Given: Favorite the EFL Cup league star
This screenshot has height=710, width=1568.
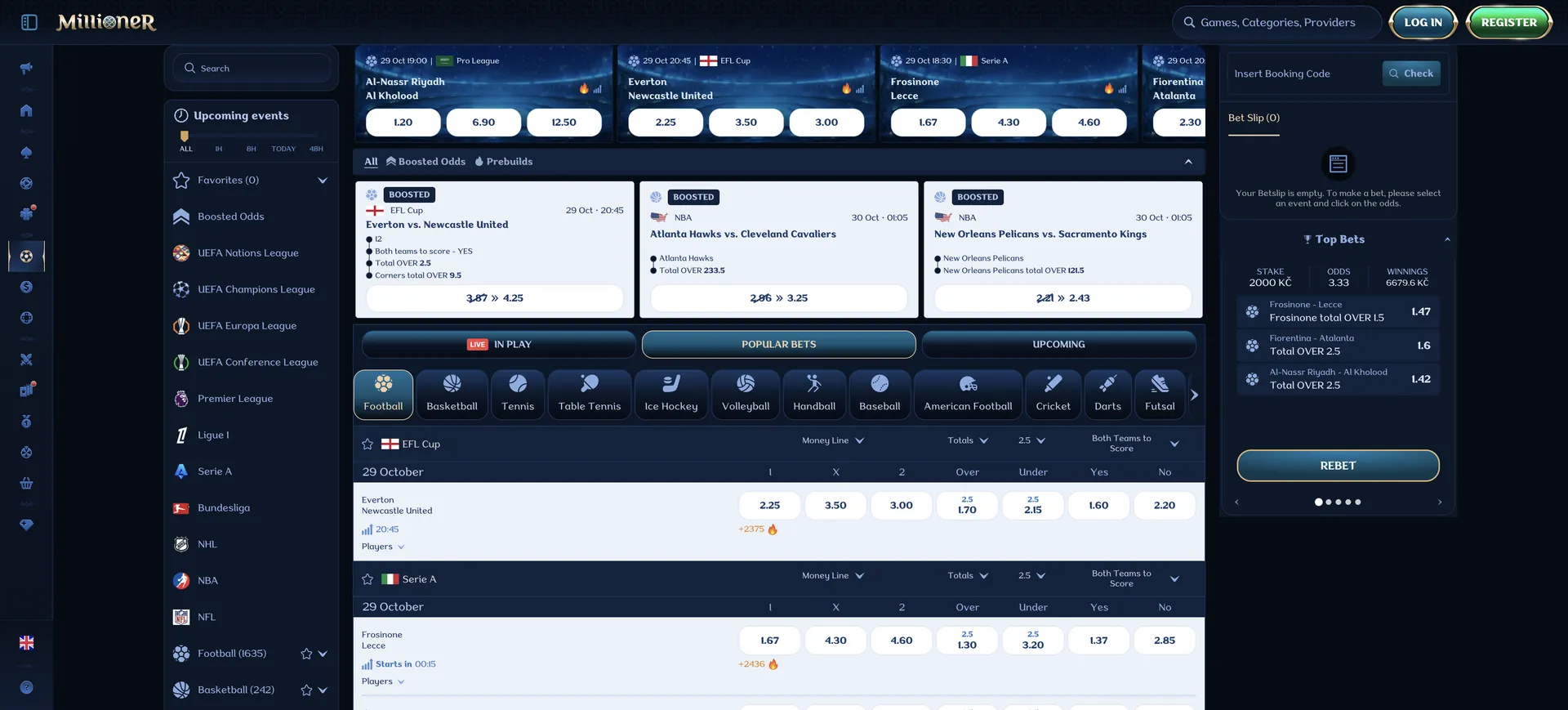Looking at the screenshot, I should coord(367,444).
